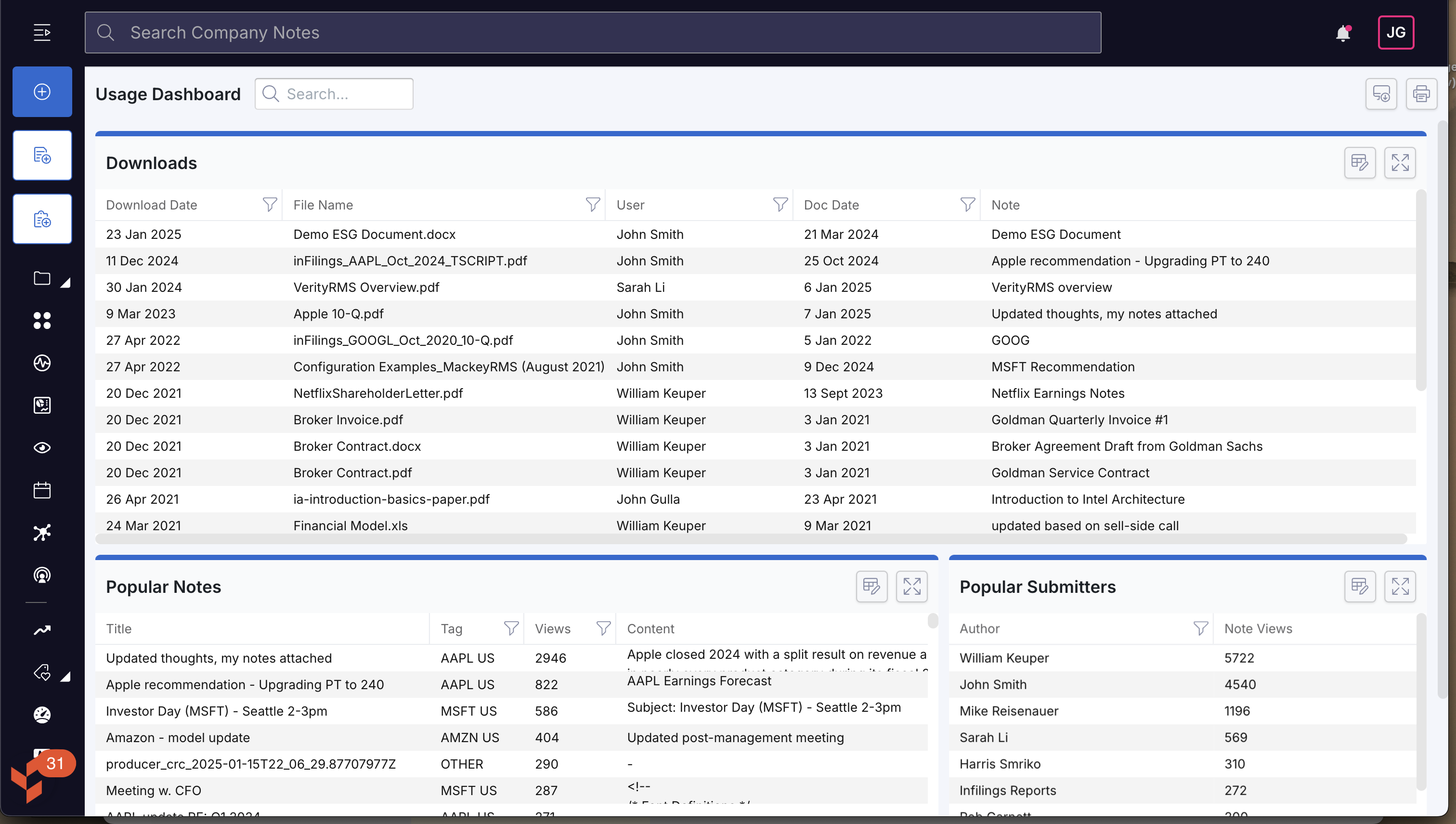Open the calendar icon in sidebar
The height and width of the screenshot is (824, 1456).
pyautogui.click(x=42, y=490)
